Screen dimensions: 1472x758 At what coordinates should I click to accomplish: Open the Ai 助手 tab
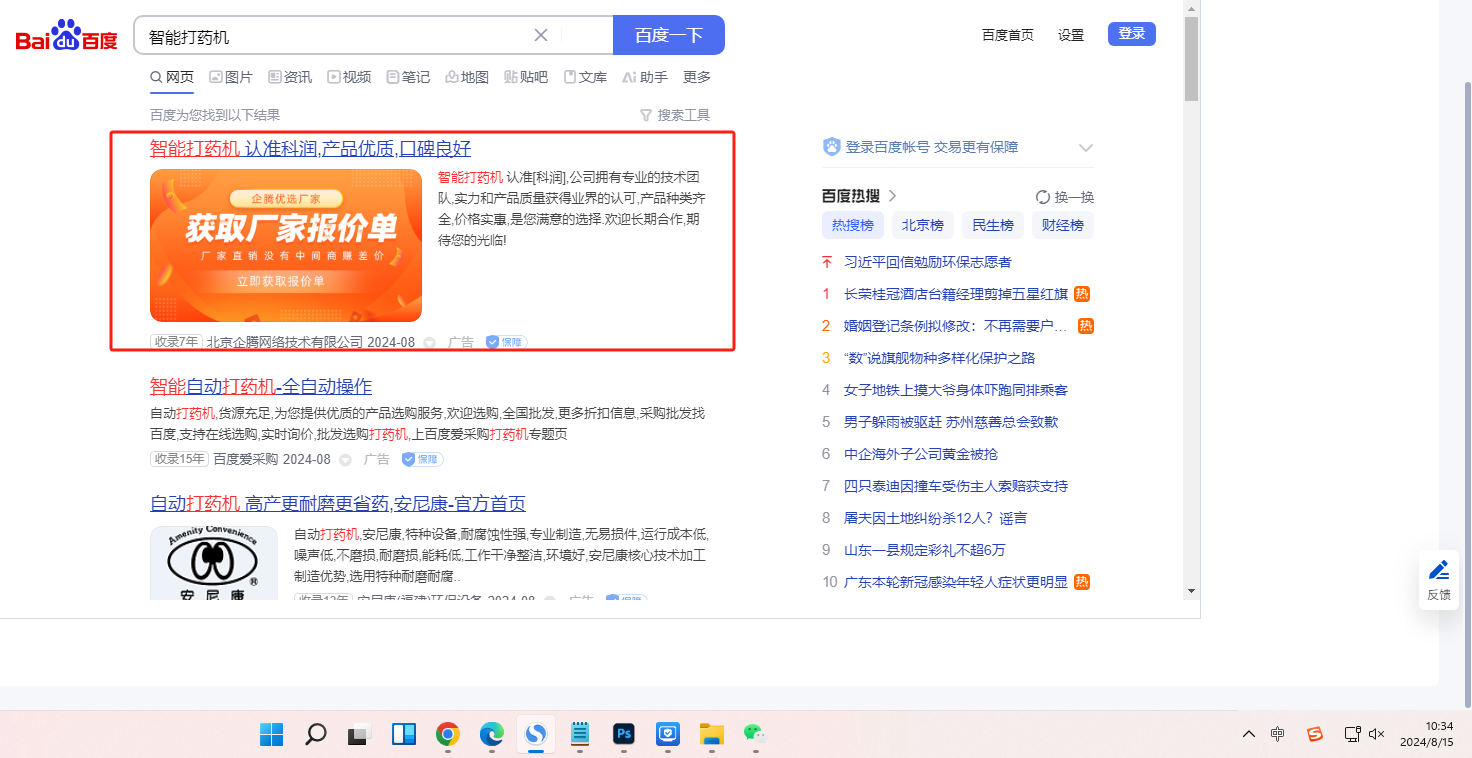pyautogui.click(x=645, y=77)
